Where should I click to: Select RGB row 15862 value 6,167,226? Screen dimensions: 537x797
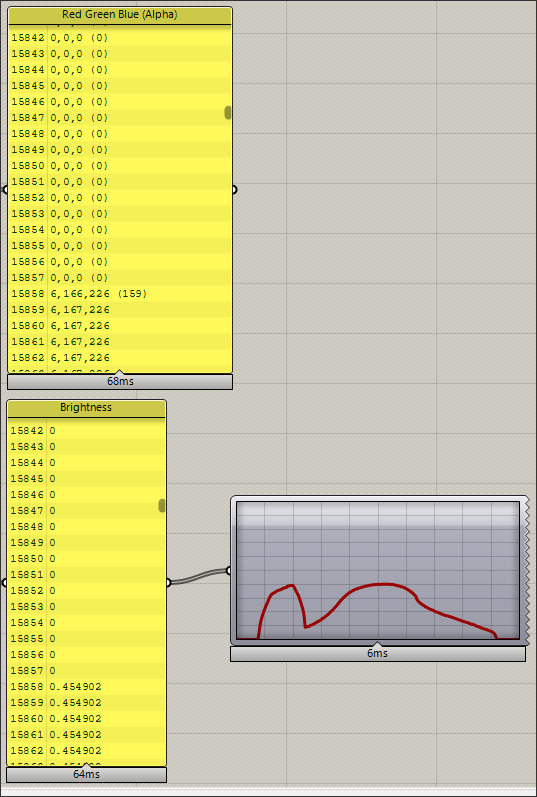pos(120,358)
